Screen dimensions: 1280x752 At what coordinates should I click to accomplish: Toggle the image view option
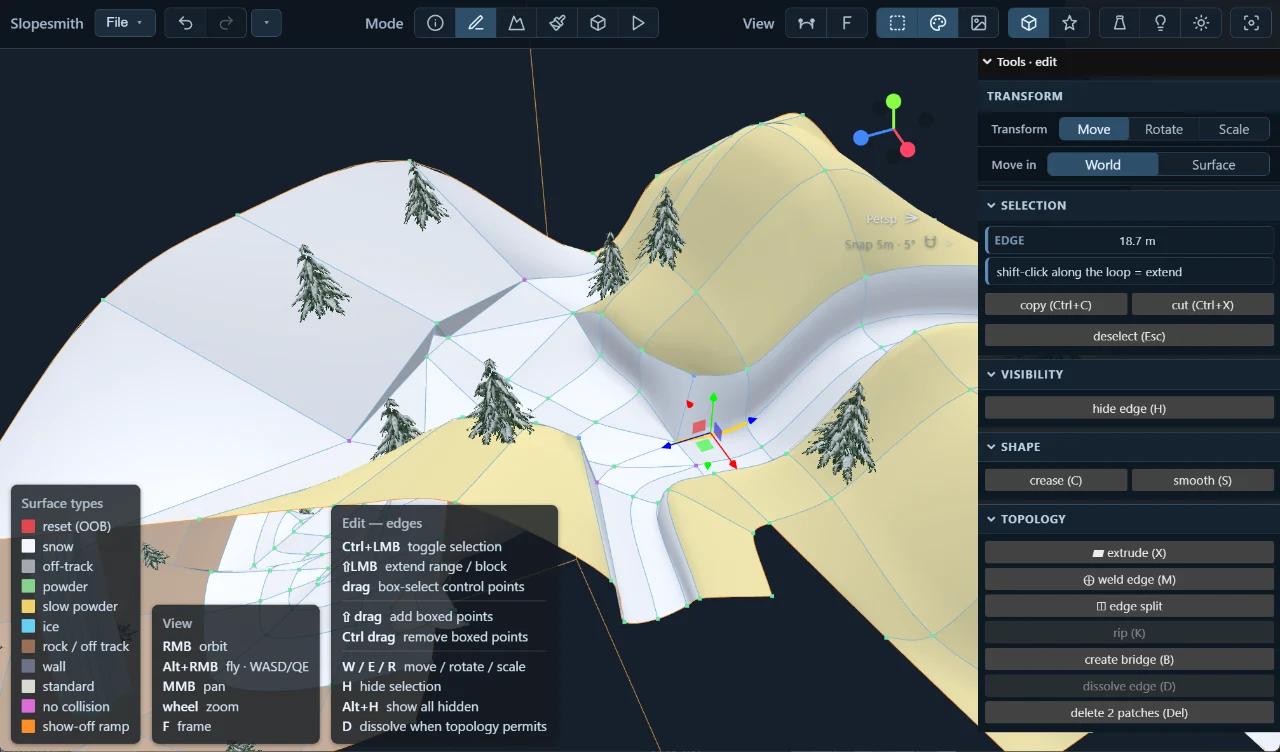979,23
